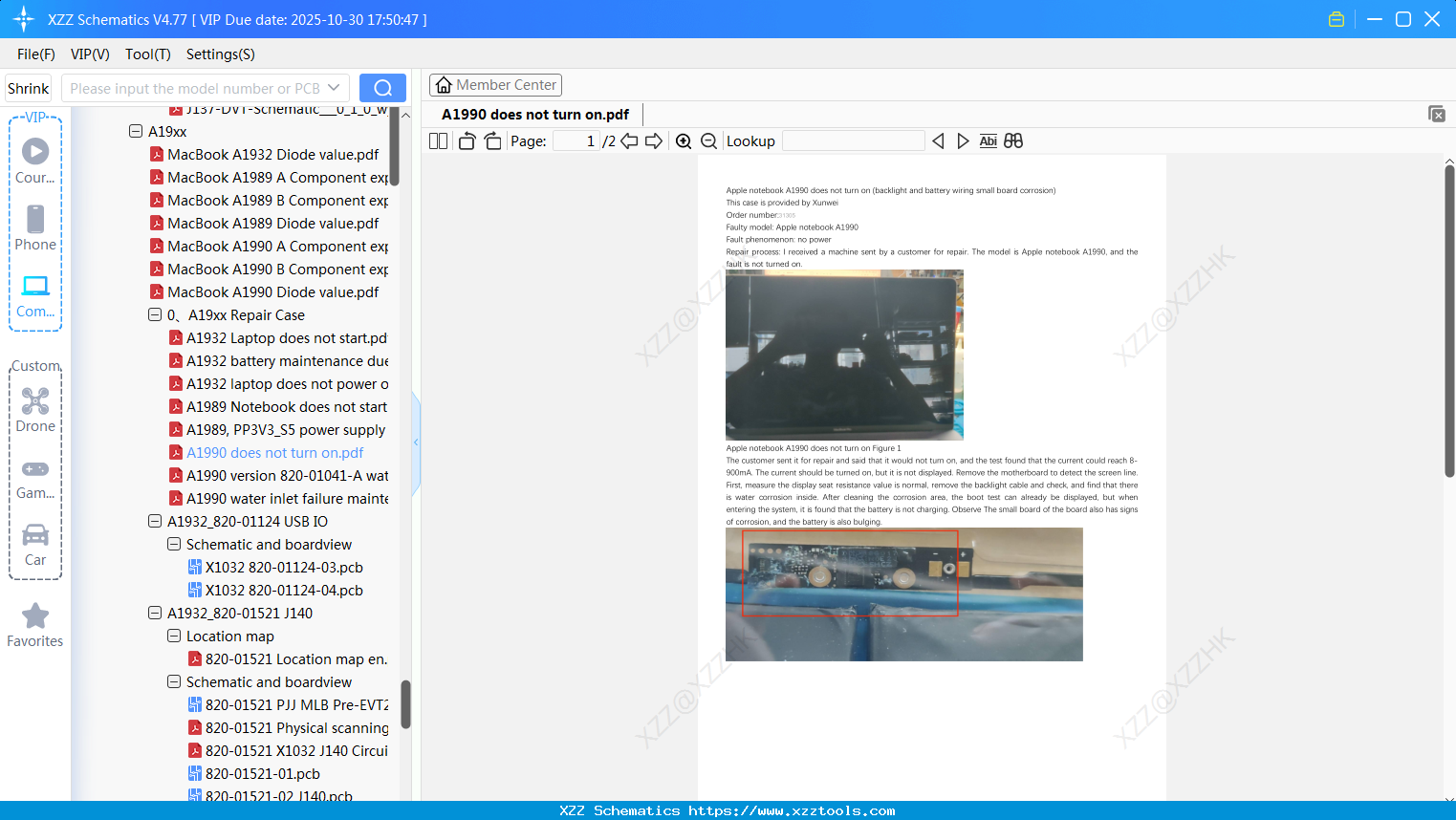Click the PDF viewer vertical scrollbar

tap(1449, 320)
